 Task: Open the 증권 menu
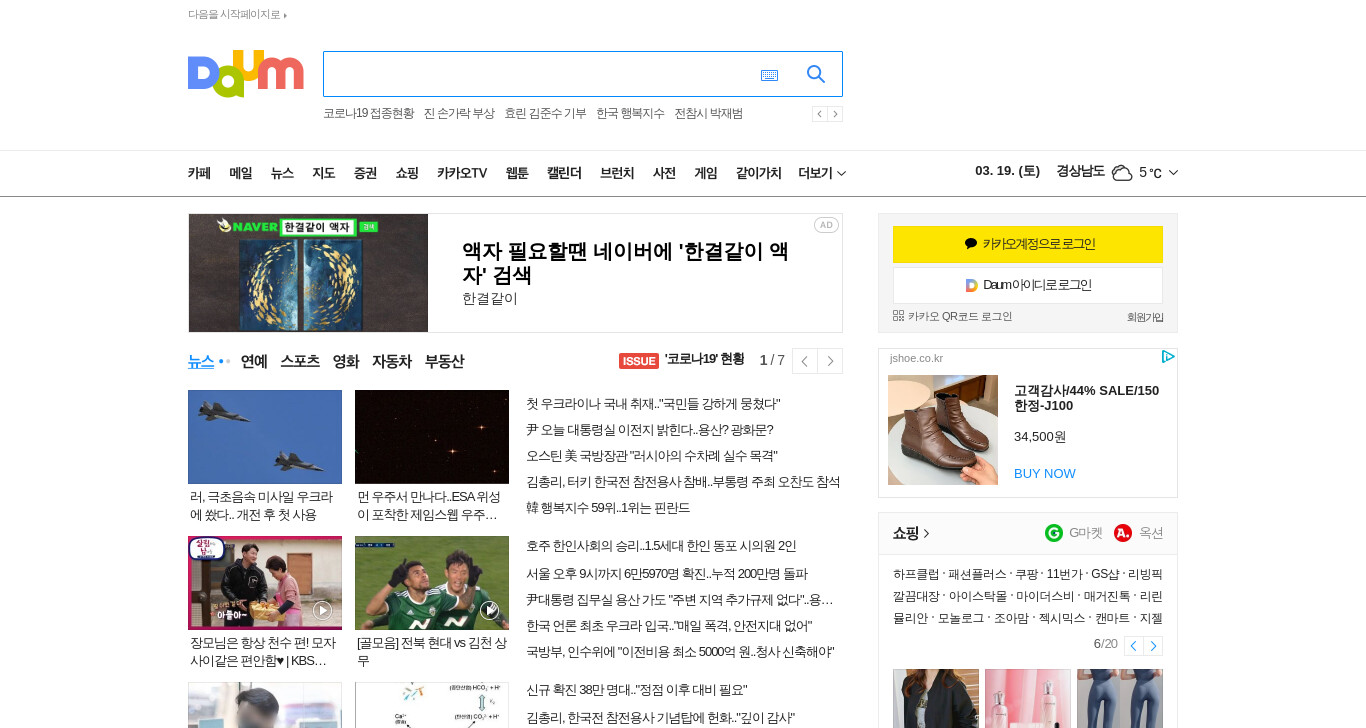(365, 173)
